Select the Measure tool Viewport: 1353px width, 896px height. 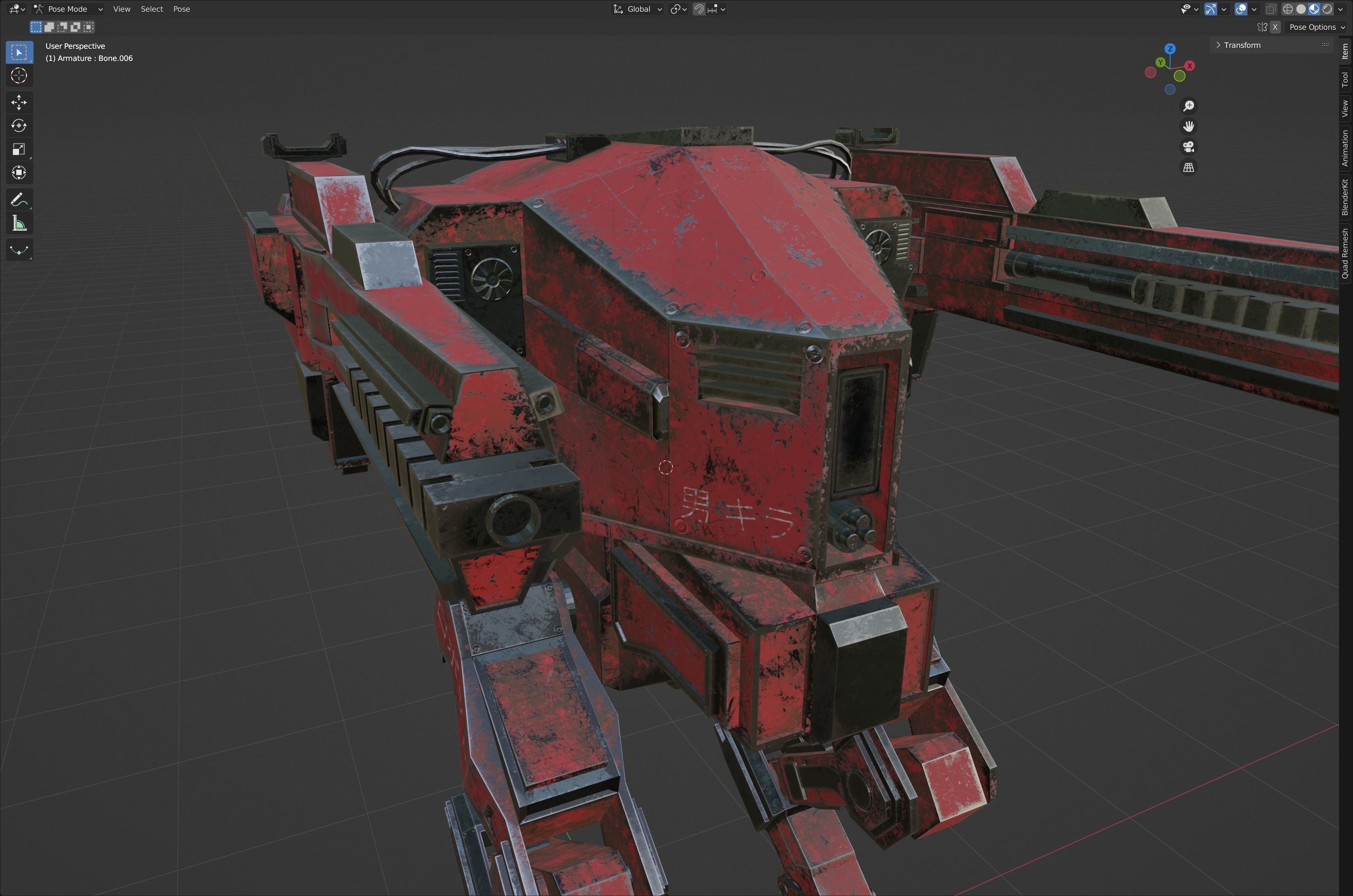19,223
